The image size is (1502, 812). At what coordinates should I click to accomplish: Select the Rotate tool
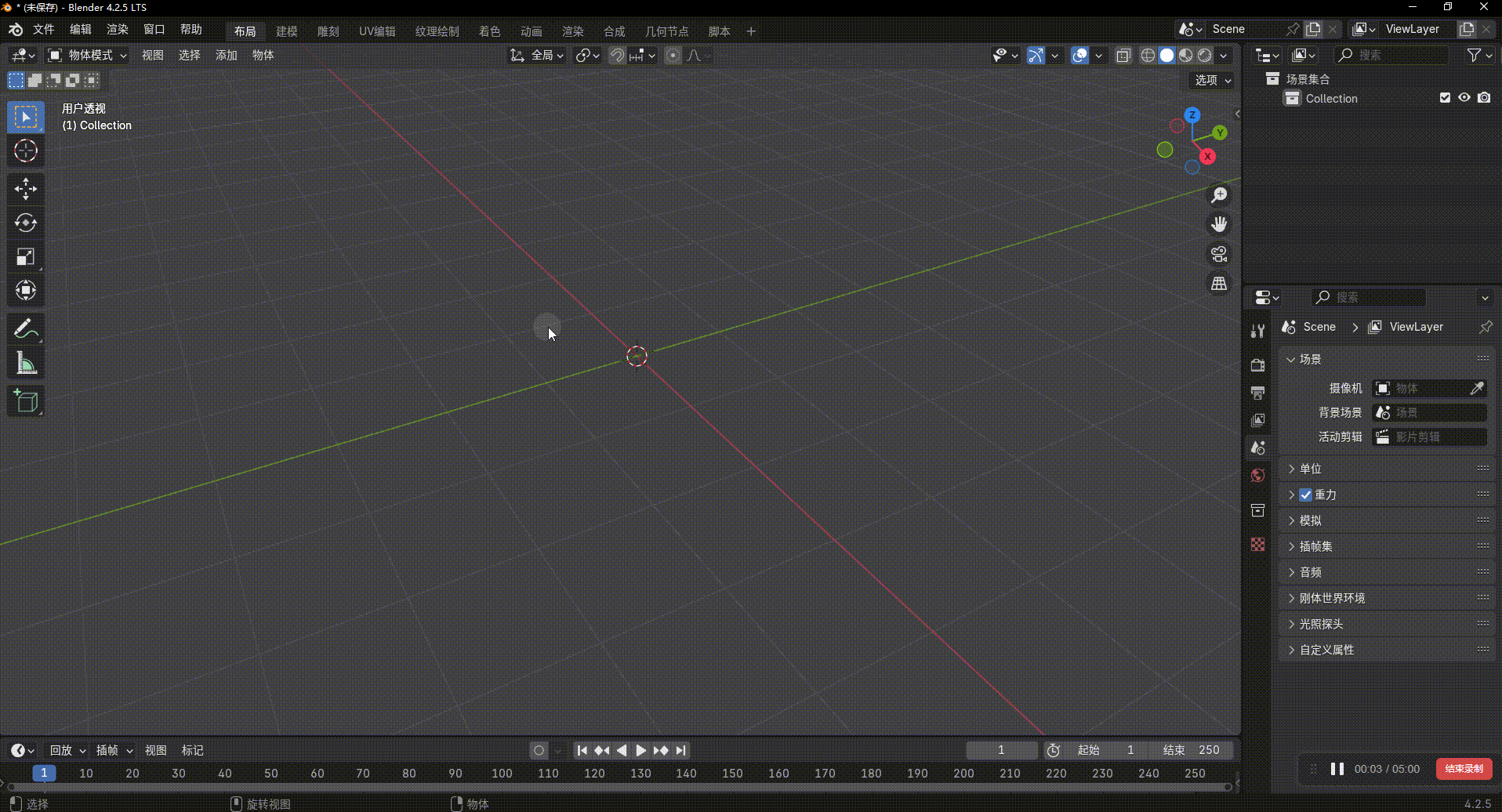[25, 223]
